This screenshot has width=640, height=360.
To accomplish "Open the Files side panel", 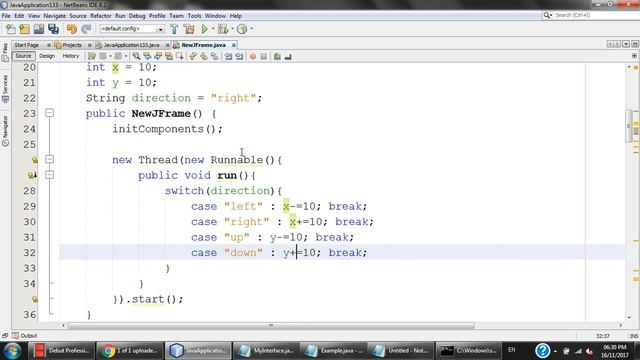I will [5, 53].
